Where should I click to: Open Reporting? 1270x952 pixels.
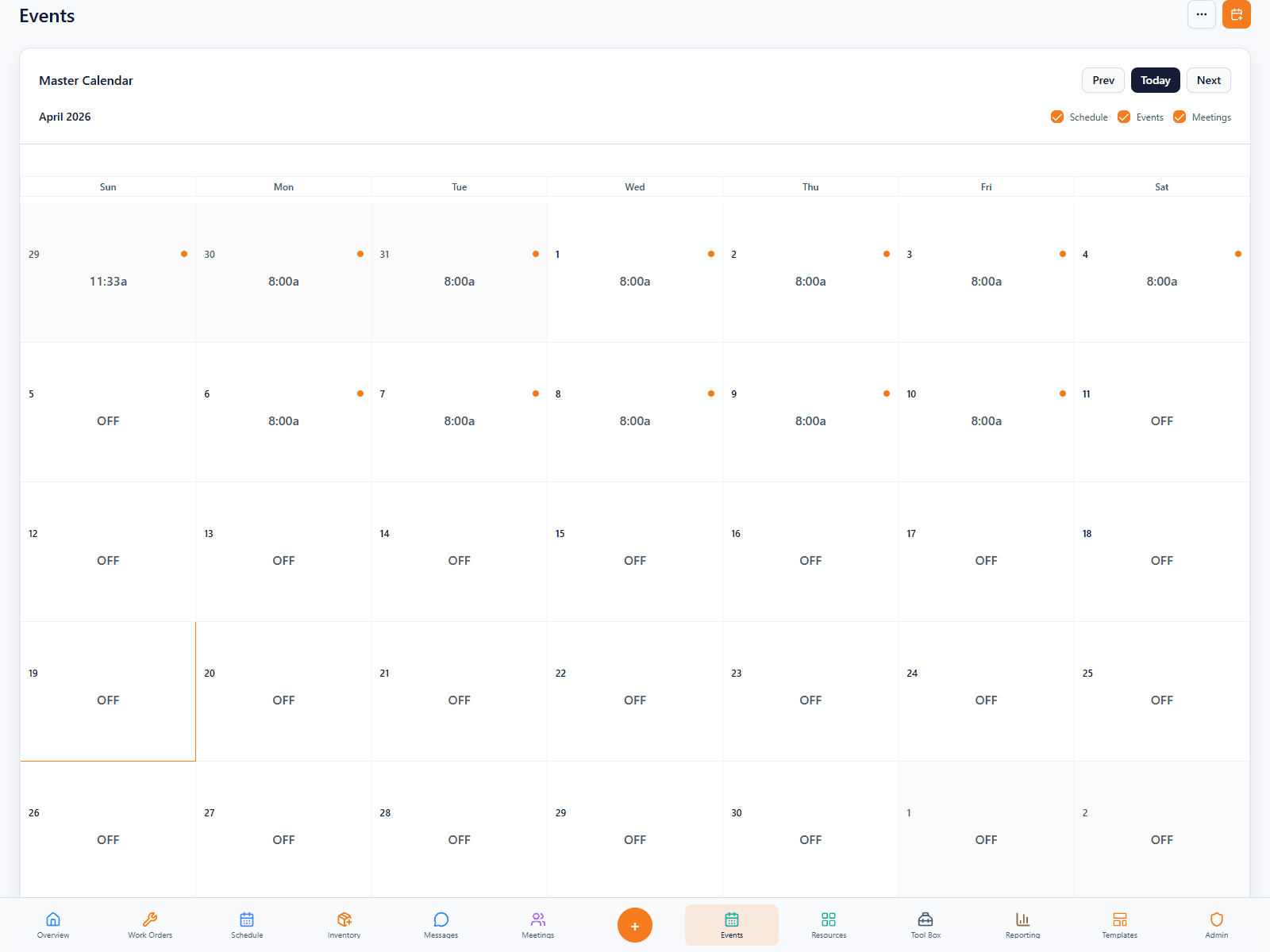[1022, 925]
